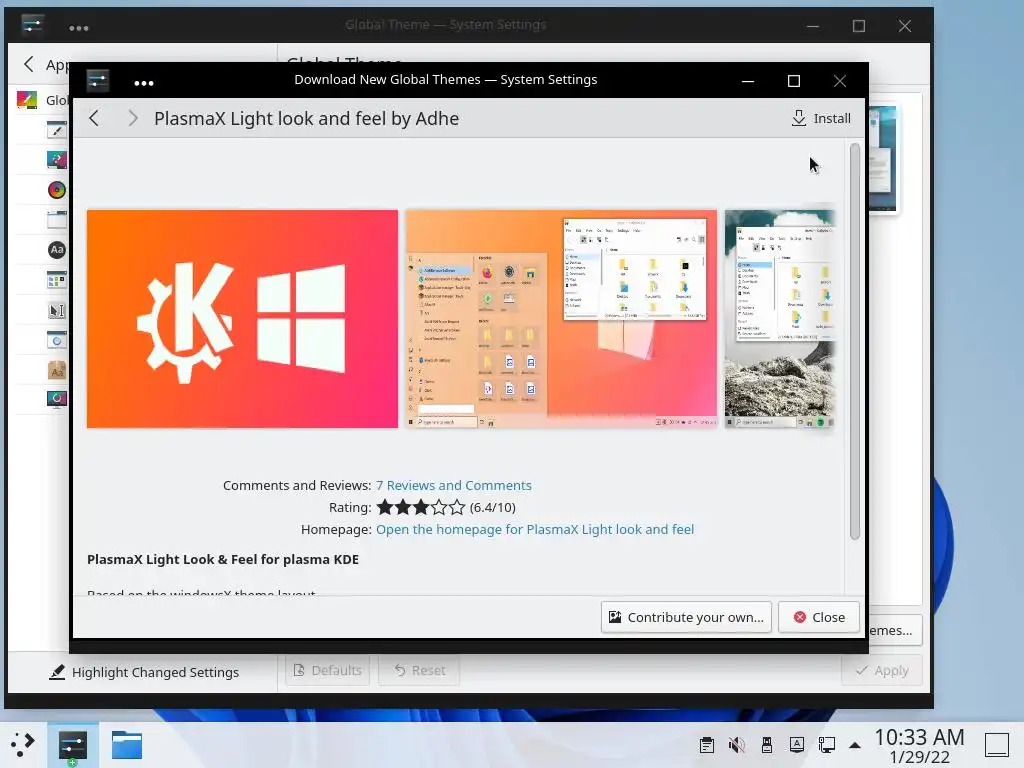Image resolution: width=1024 pixels, height=768 pixels.
Task: Open Launch Feedback item in settings sidebar
Action: pyautogui.click(x=57, y=340)
